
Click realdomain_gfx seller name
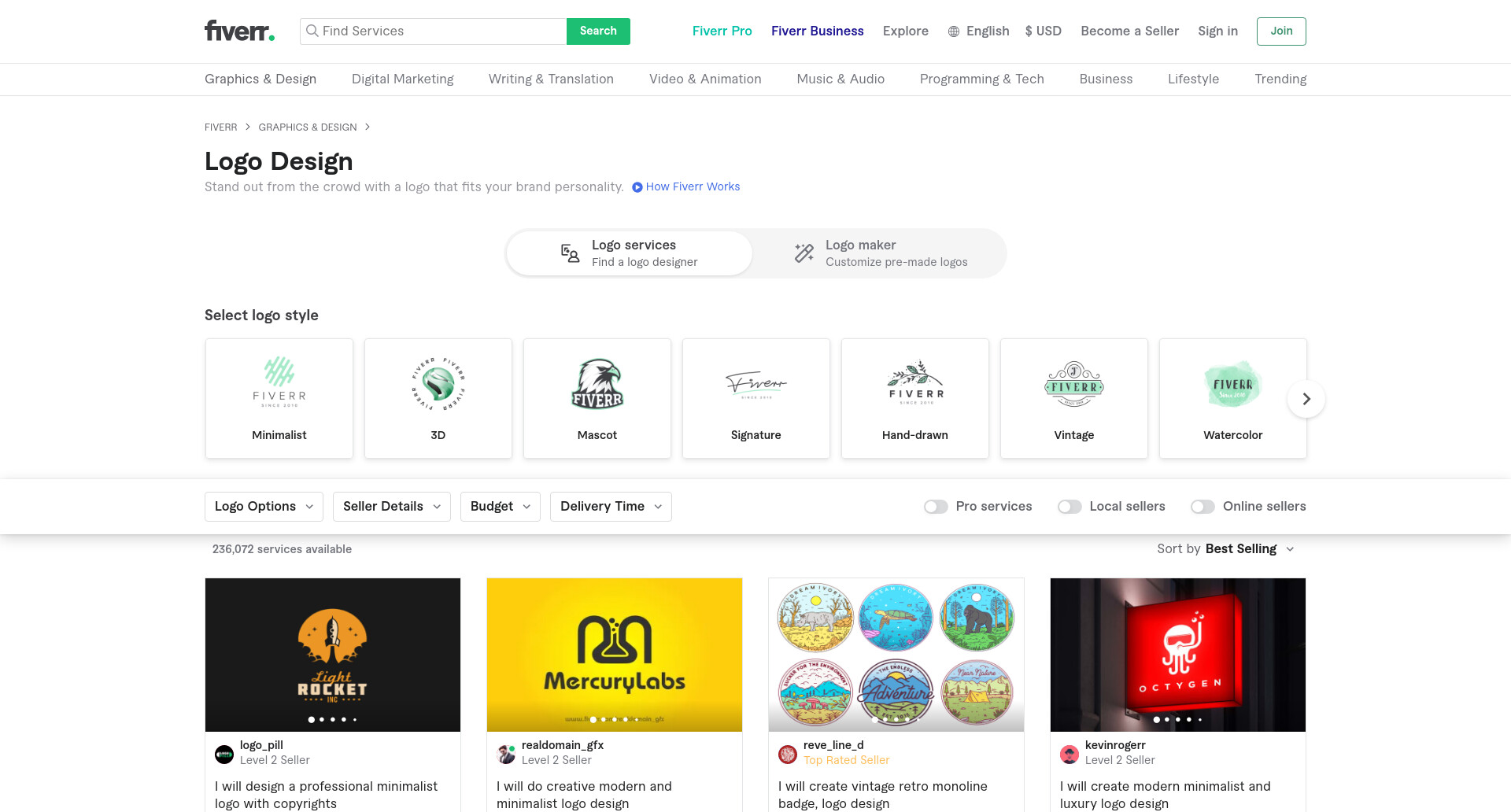pyautogui.click(x=563, y=745)
